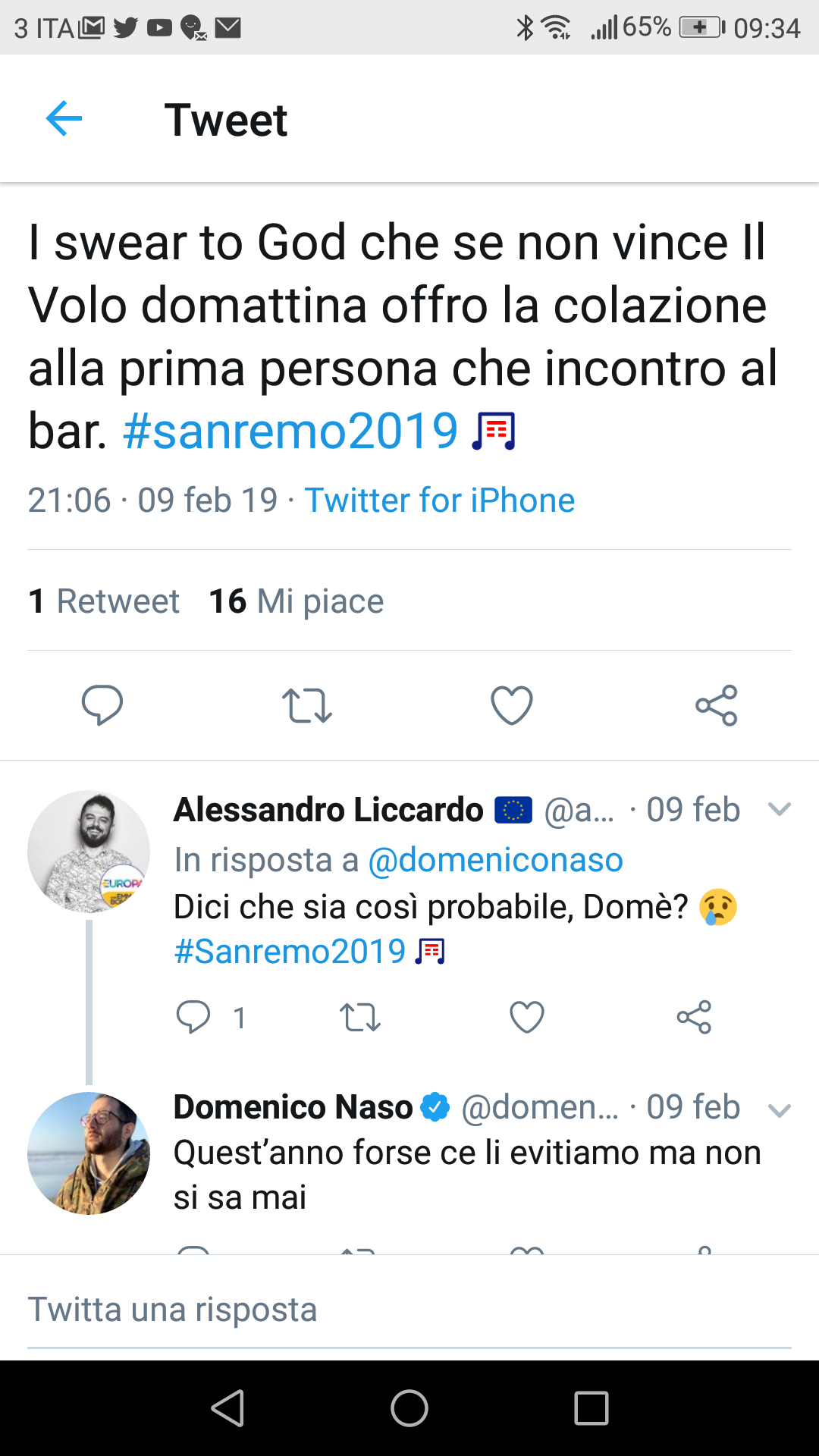Viewport: 819px width, 1456px height.
Task: Tap the back arrow in the Tweet header
Action: [64, 119]
